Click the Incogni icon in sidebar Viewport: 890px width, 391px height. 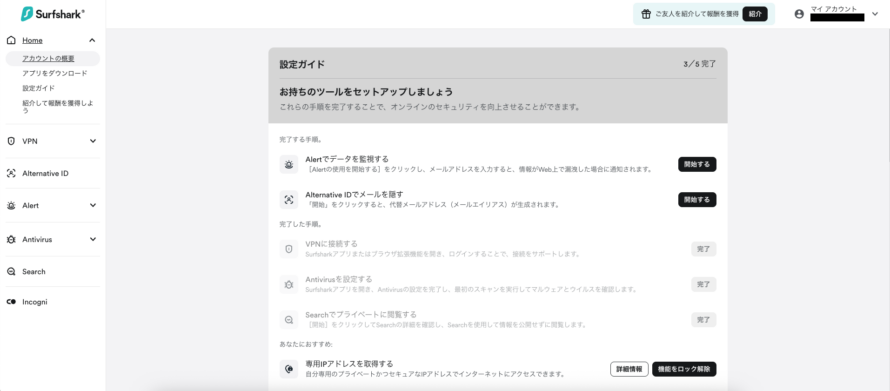11,302
